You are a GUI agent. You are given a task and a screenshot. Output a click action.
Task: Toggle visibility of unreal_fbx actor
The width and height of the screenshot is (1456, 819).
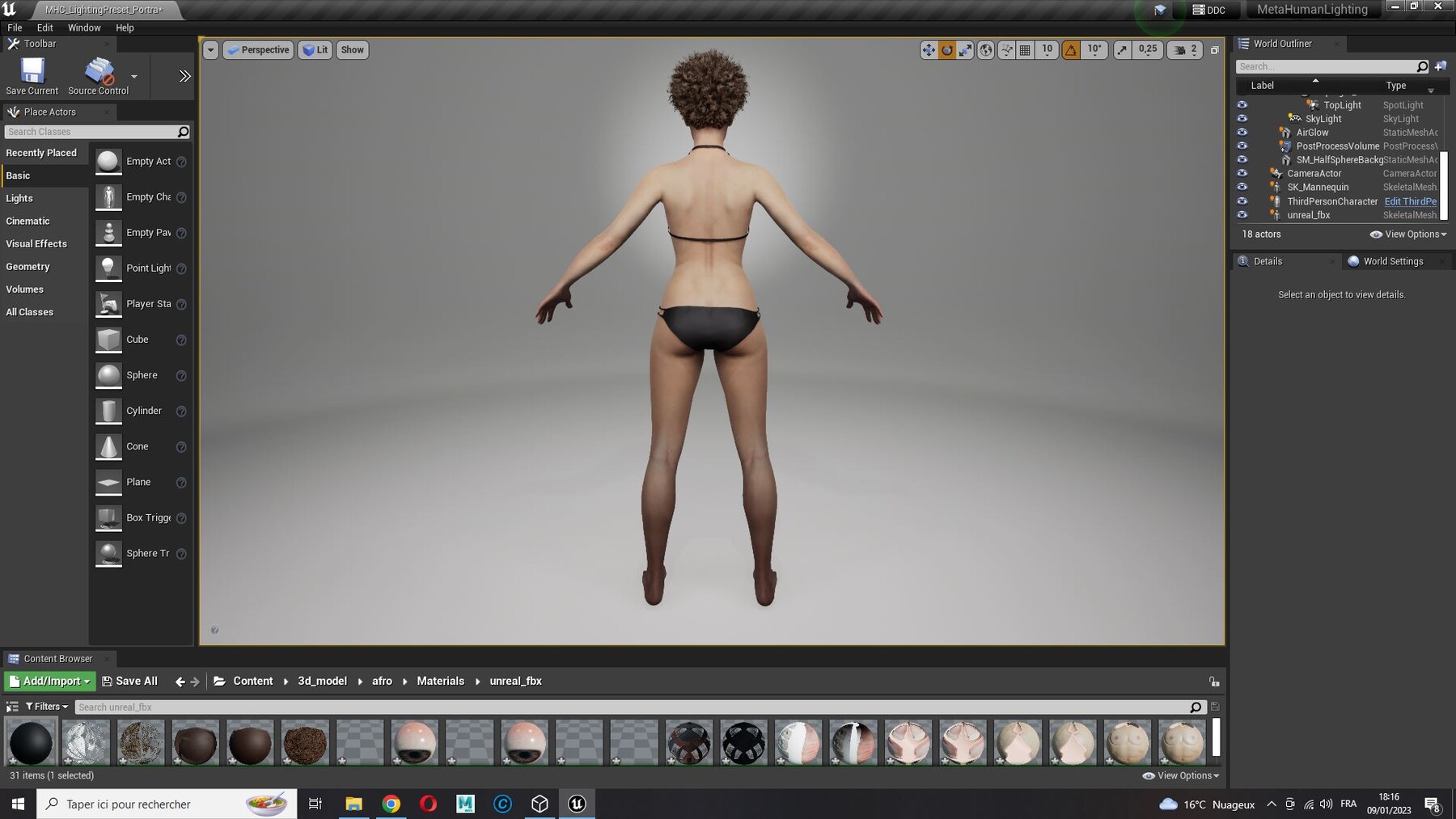pyautogui.click(x=1242, y=215)
